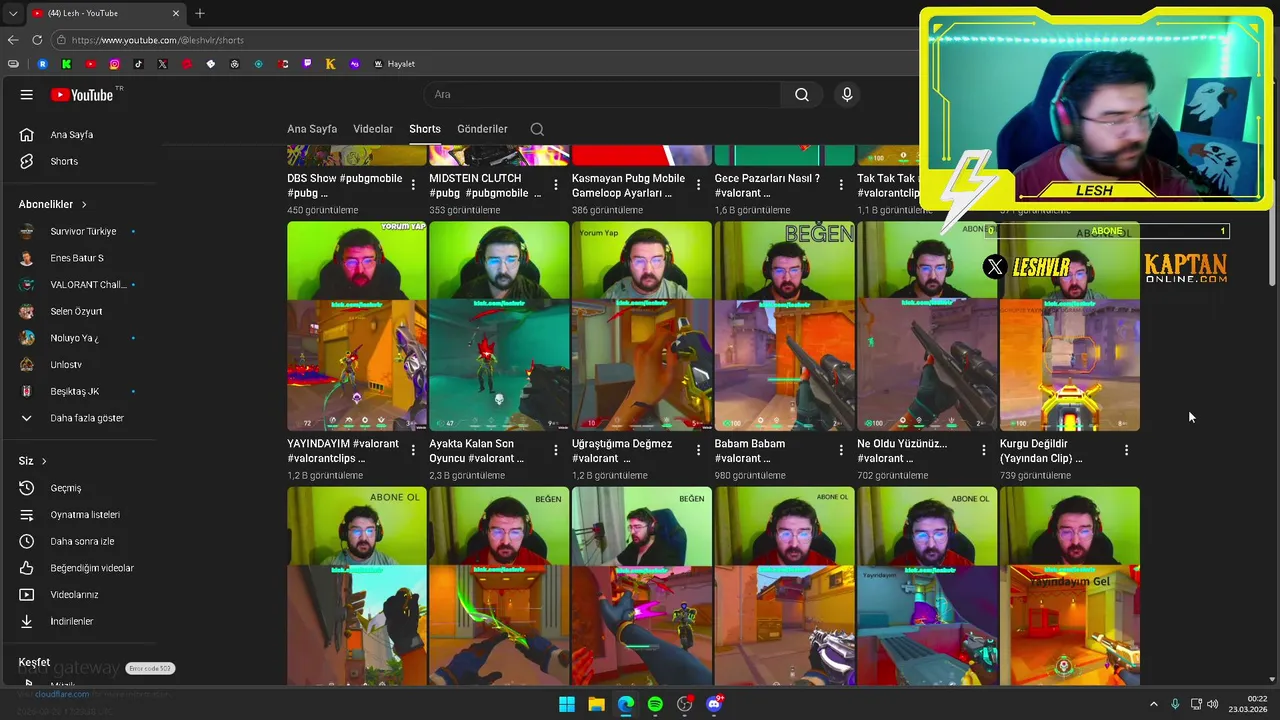Select the Shorts channel tab
This screenshot has width=1280, height=720.
pos(425,129)
